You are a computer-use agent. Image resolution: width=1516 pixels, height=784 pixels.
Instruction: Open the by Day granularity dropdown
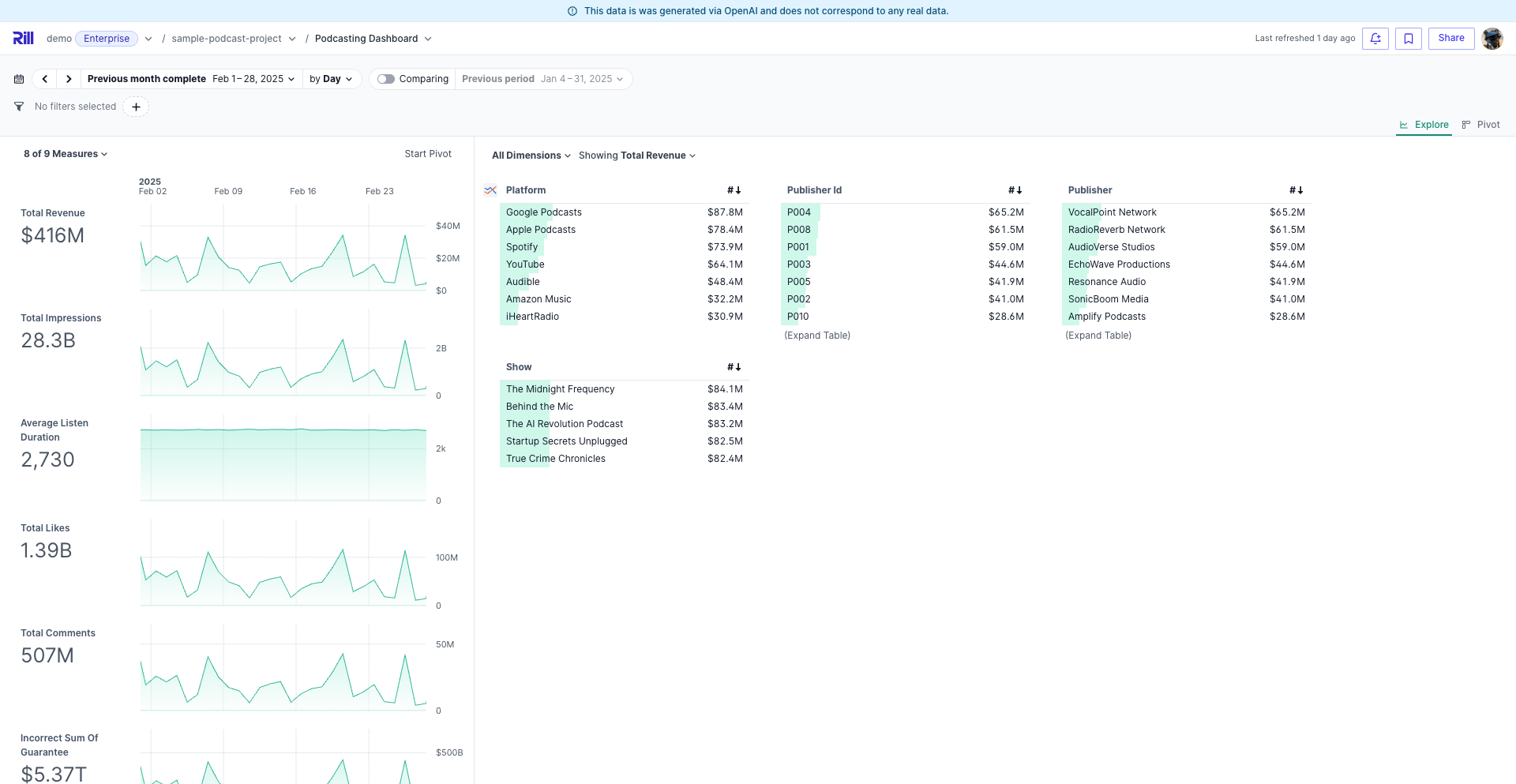pos(331,79)
